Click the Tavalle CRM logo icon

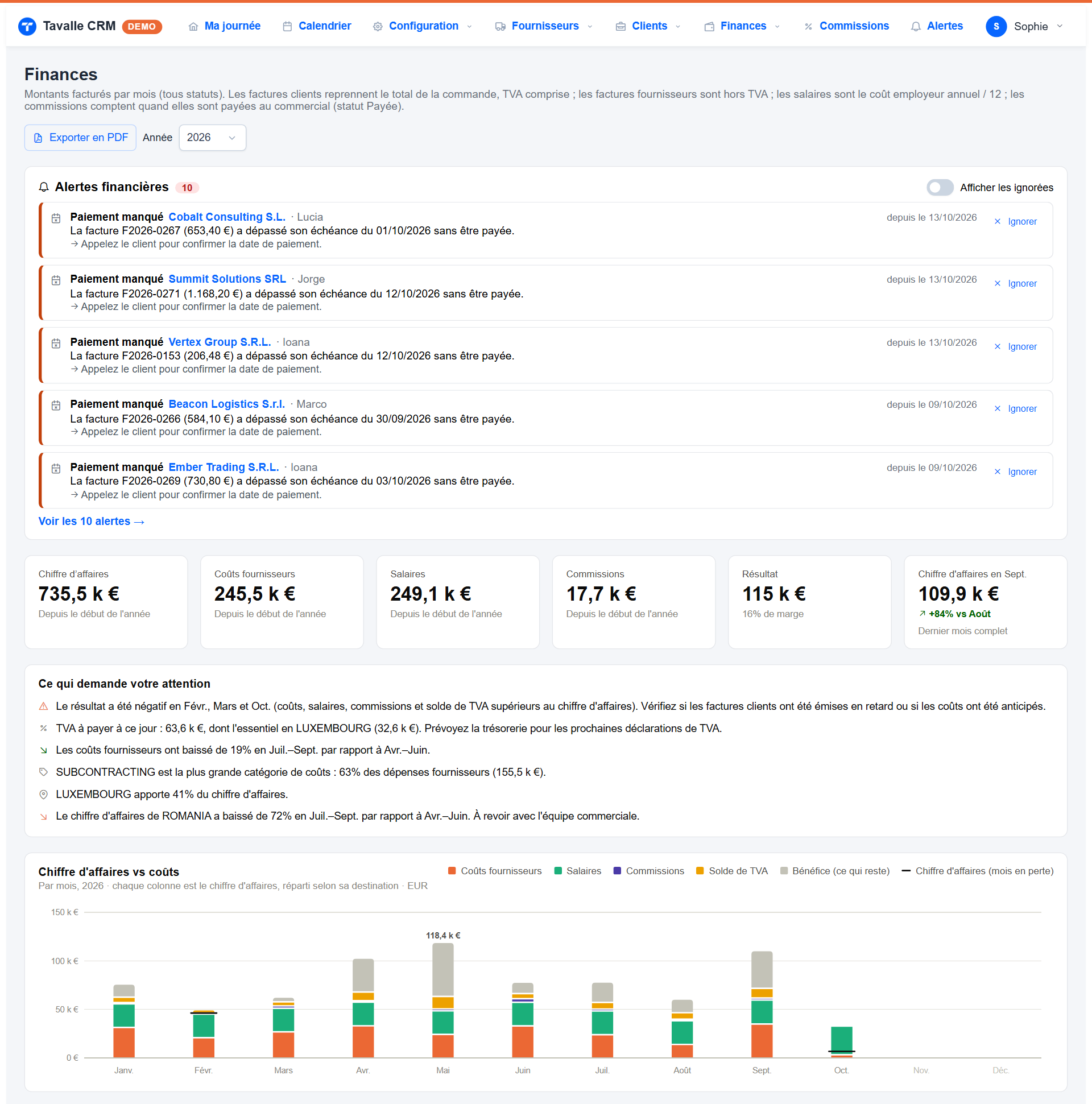pos(27,26)
